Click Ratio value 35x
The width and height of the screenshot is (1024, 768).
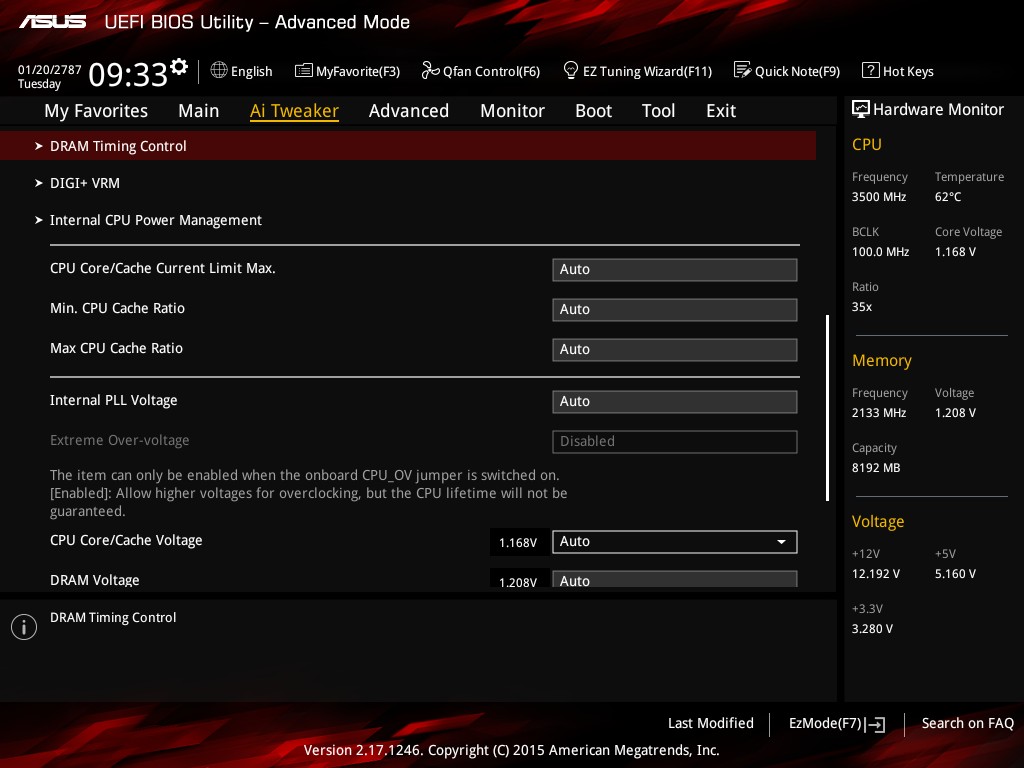coord(861,307)
